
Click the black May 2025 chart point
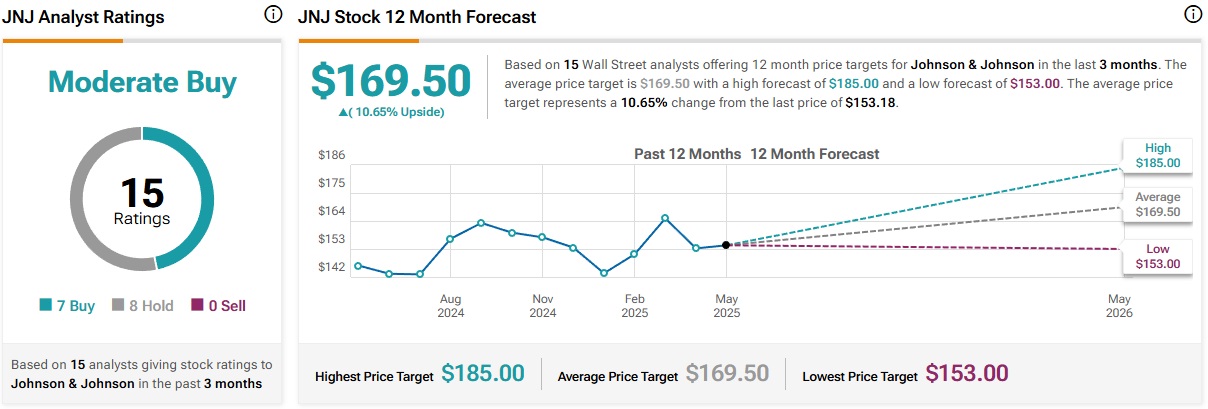tap(726, 244)
